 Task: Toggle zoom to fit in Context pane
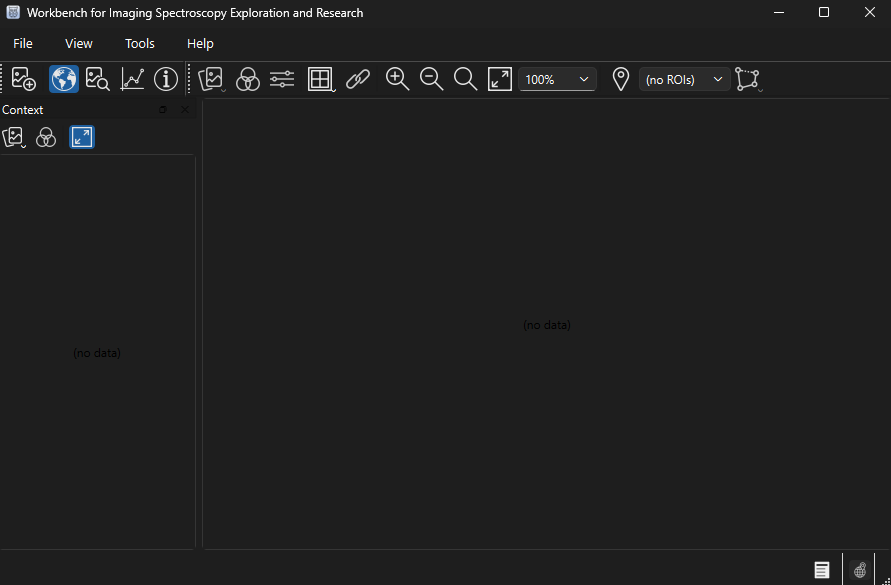point(82,137)
